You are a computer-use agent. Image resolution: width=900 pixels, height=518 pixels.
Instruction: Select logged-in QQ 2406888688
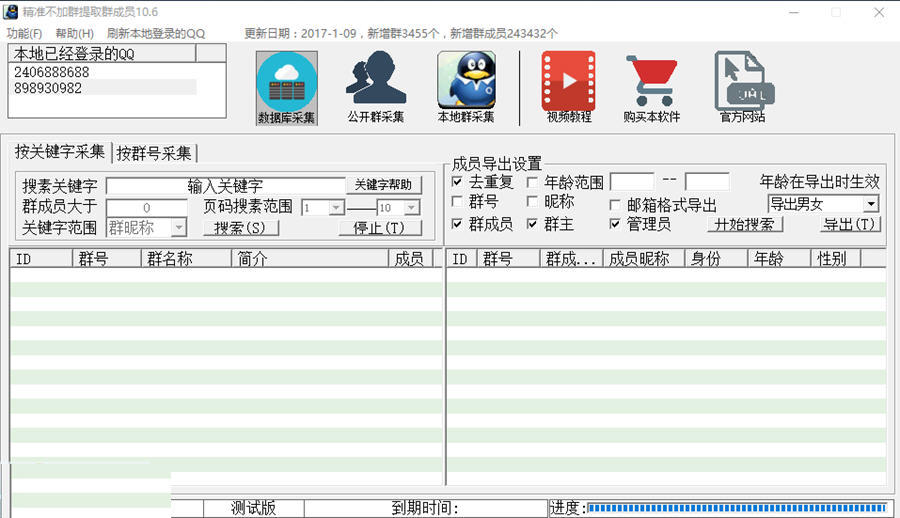coord(52,72)
